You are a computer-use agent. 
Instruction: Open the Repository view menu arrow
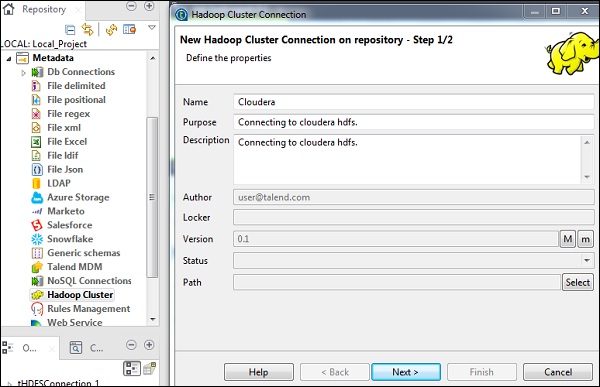pos(152,28)
